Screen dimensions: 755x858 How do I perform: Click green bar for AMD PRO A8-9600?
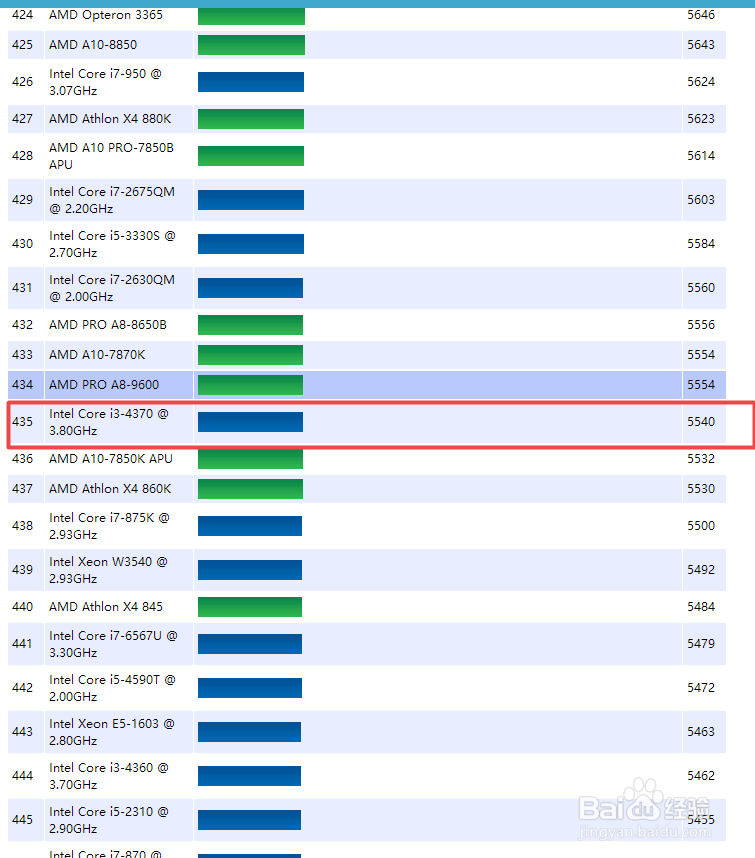point(251,385)
